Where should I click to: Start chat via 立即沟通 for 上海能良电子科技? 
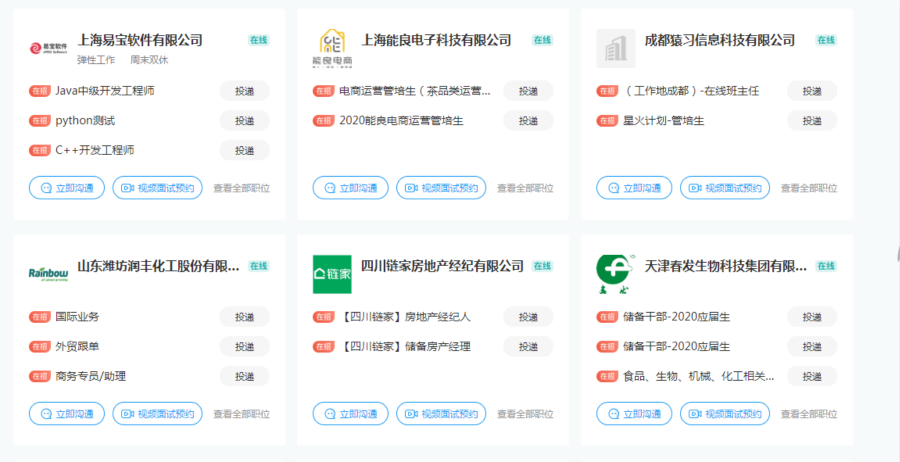click(x=351, y=188)
